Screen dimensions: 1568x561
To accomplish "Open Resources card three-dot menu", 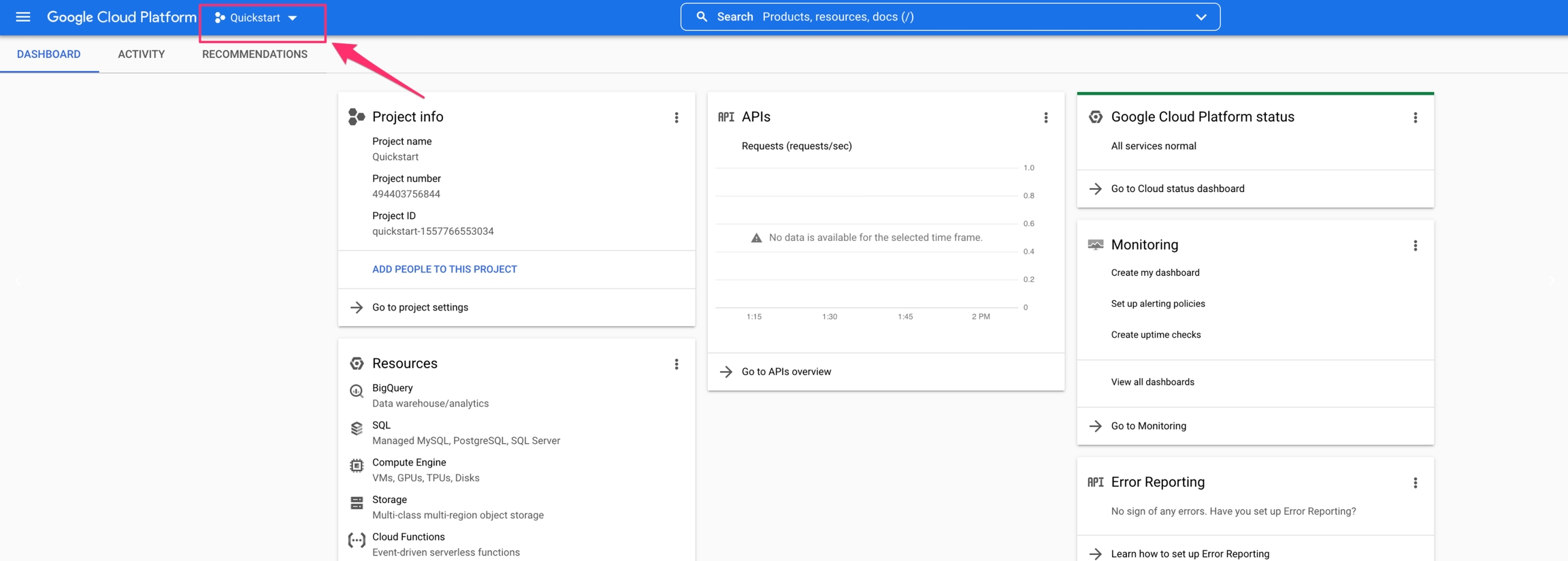I will 676,364.
